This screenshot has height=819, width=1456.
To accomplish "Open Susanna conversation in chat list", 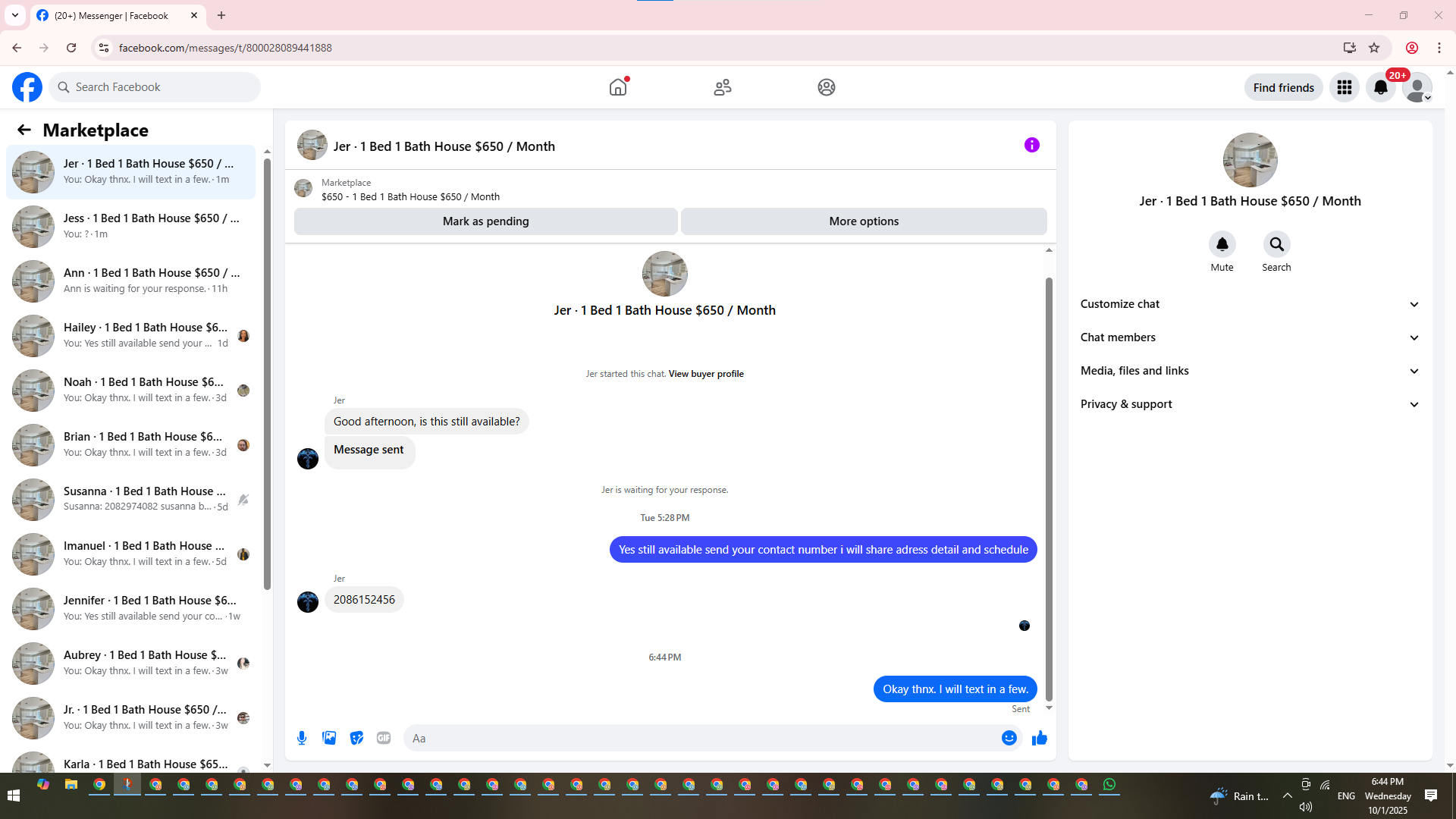I will pos(130,499).
